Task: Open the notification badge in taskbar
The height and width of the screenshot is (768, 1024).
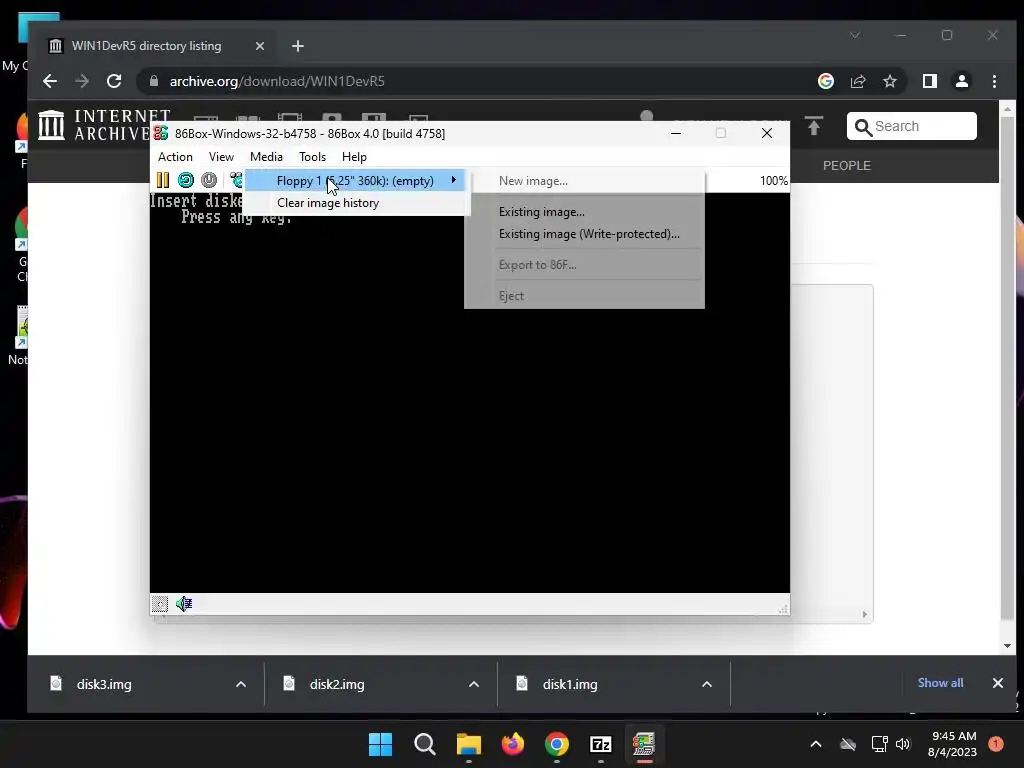Action: tap(996, 744)
